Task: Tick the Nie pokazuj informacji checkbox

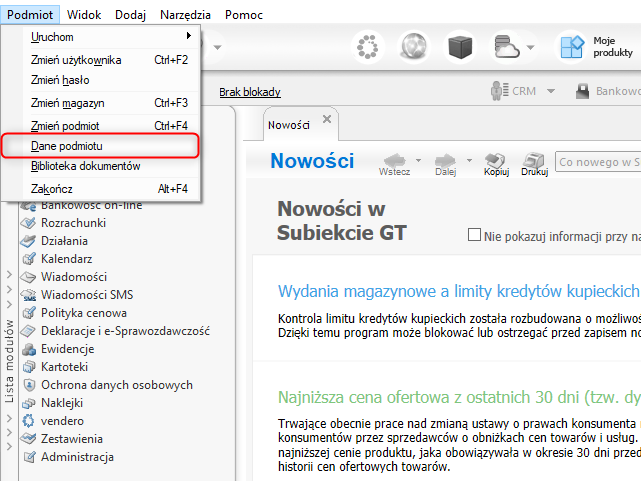Action: click(x=474, y=235)
